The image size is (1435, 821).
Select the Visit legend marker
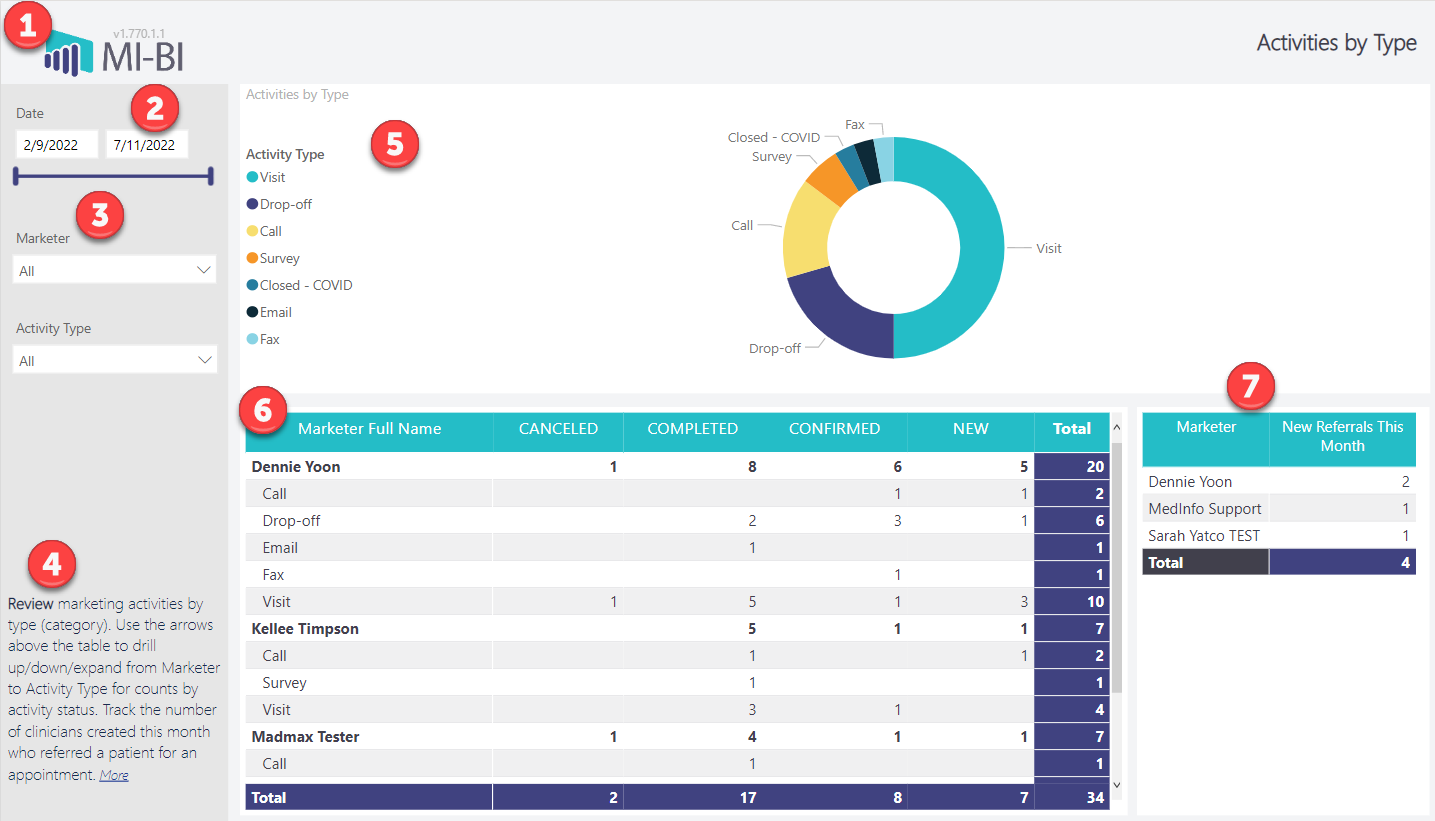pos(250,176)
